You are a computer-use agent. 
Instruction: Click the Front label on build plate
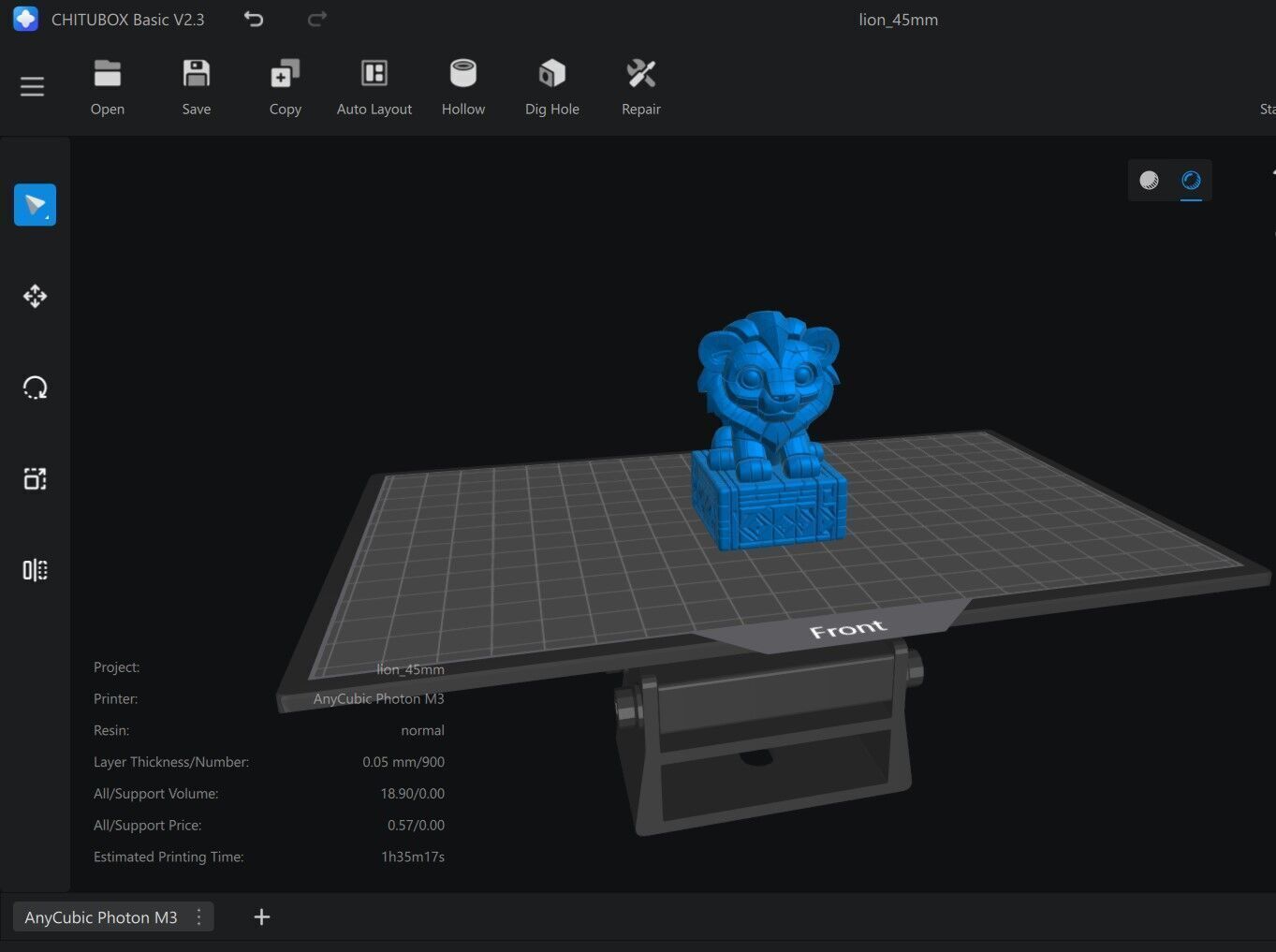(847, 629)
